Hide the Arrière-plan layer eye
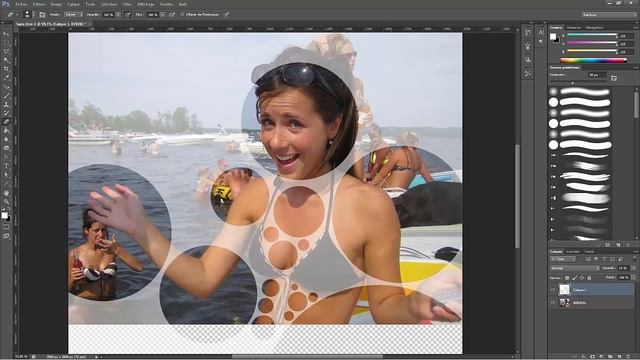 coord(553,302)
